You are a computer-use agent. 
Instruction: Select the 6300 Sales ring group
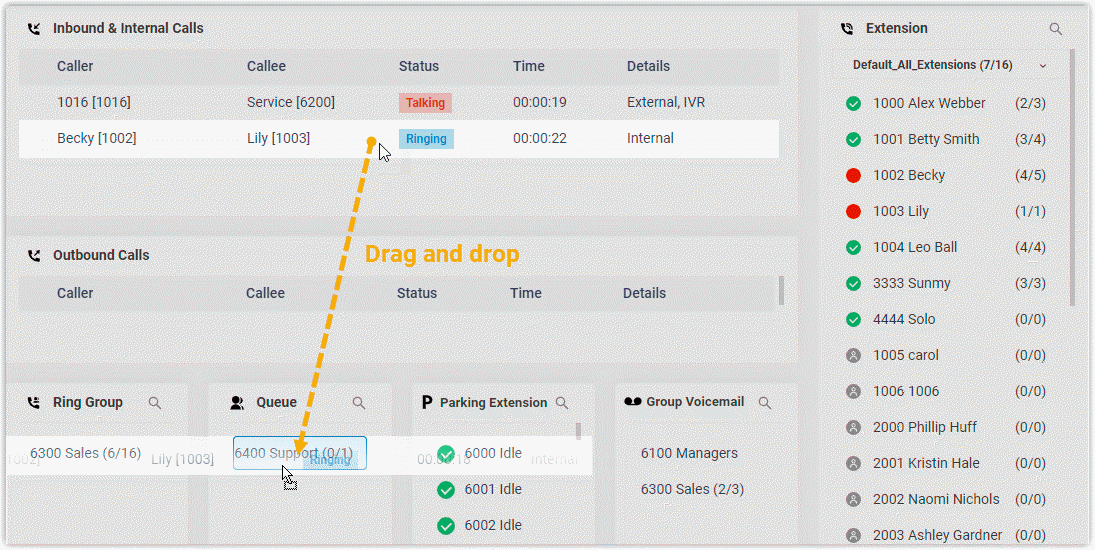[x=84, y=453]
